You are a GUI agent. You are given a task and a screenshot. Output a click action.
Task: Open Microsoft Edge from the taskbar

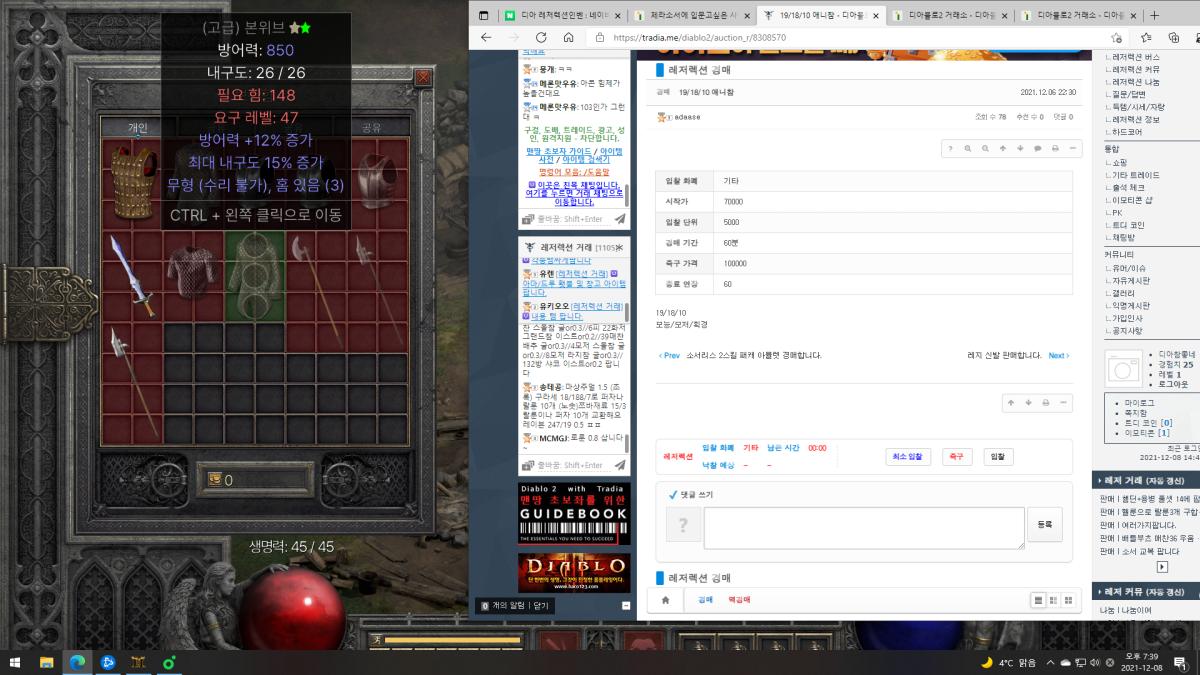click(76, 662)
